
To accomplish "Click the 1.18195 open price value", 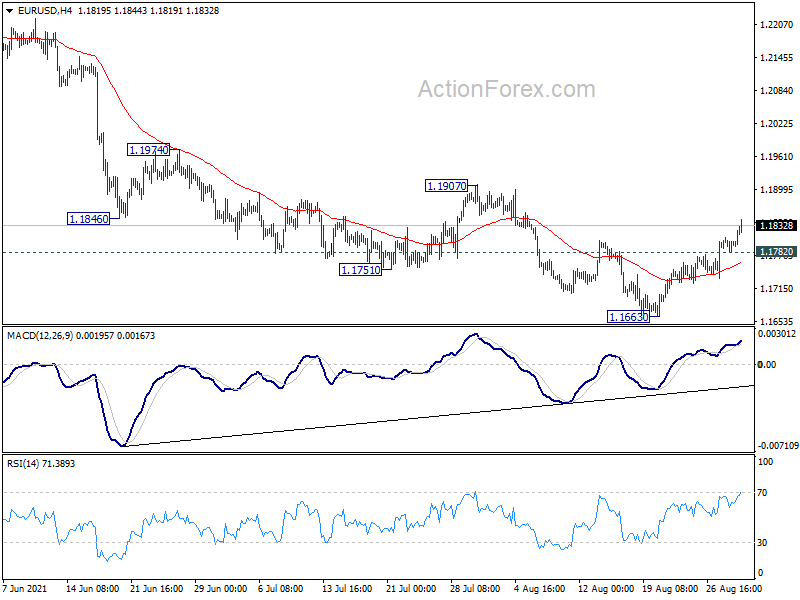I will click(x=94, y=11).
